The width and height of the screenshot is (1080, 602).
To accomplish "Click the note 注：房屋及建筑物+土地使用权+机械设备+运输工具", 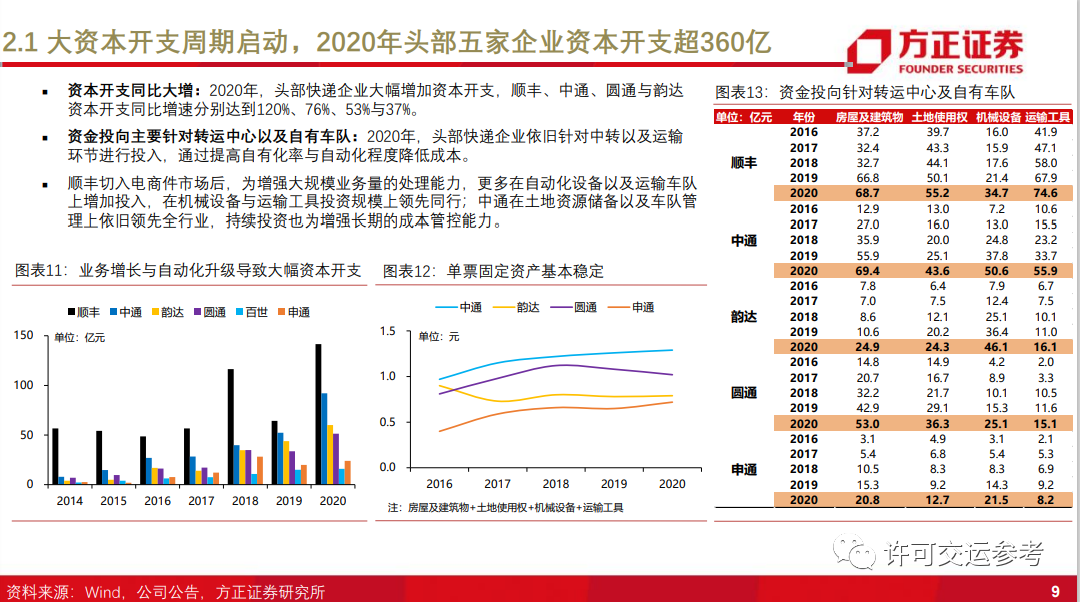I will [505, 508].
